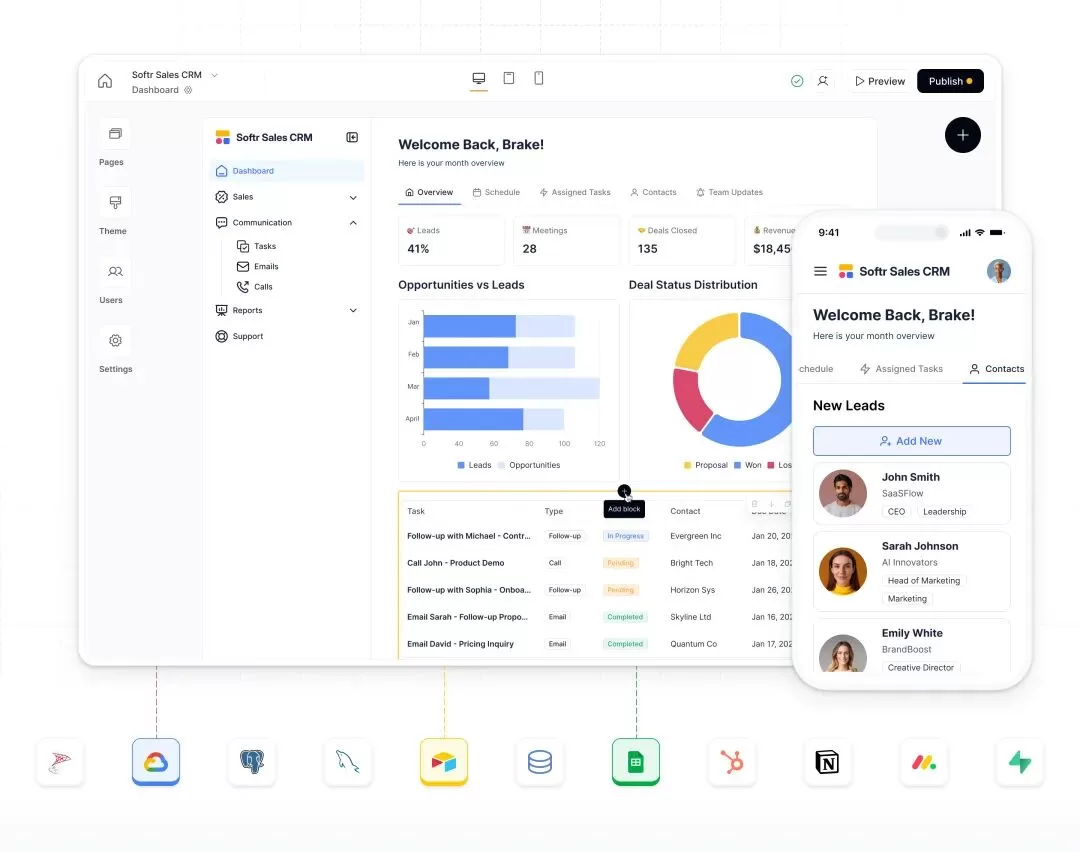Click the home icon in the top bar
Image resolution: width=1080 pixels, height=852 pixels.
(x=105, y=81)
